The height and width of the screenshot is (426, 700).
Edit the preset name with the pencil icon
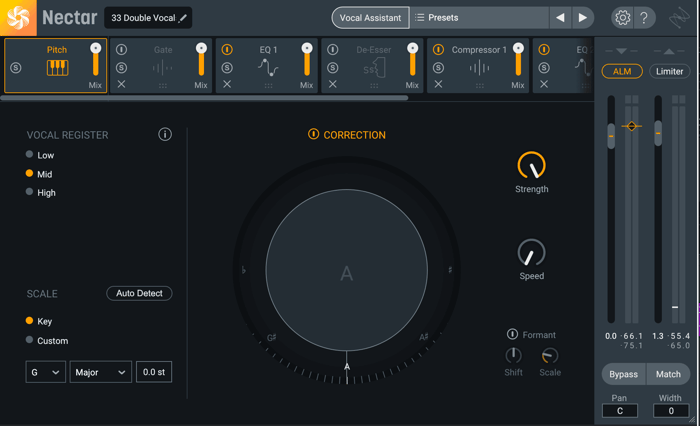183,18
